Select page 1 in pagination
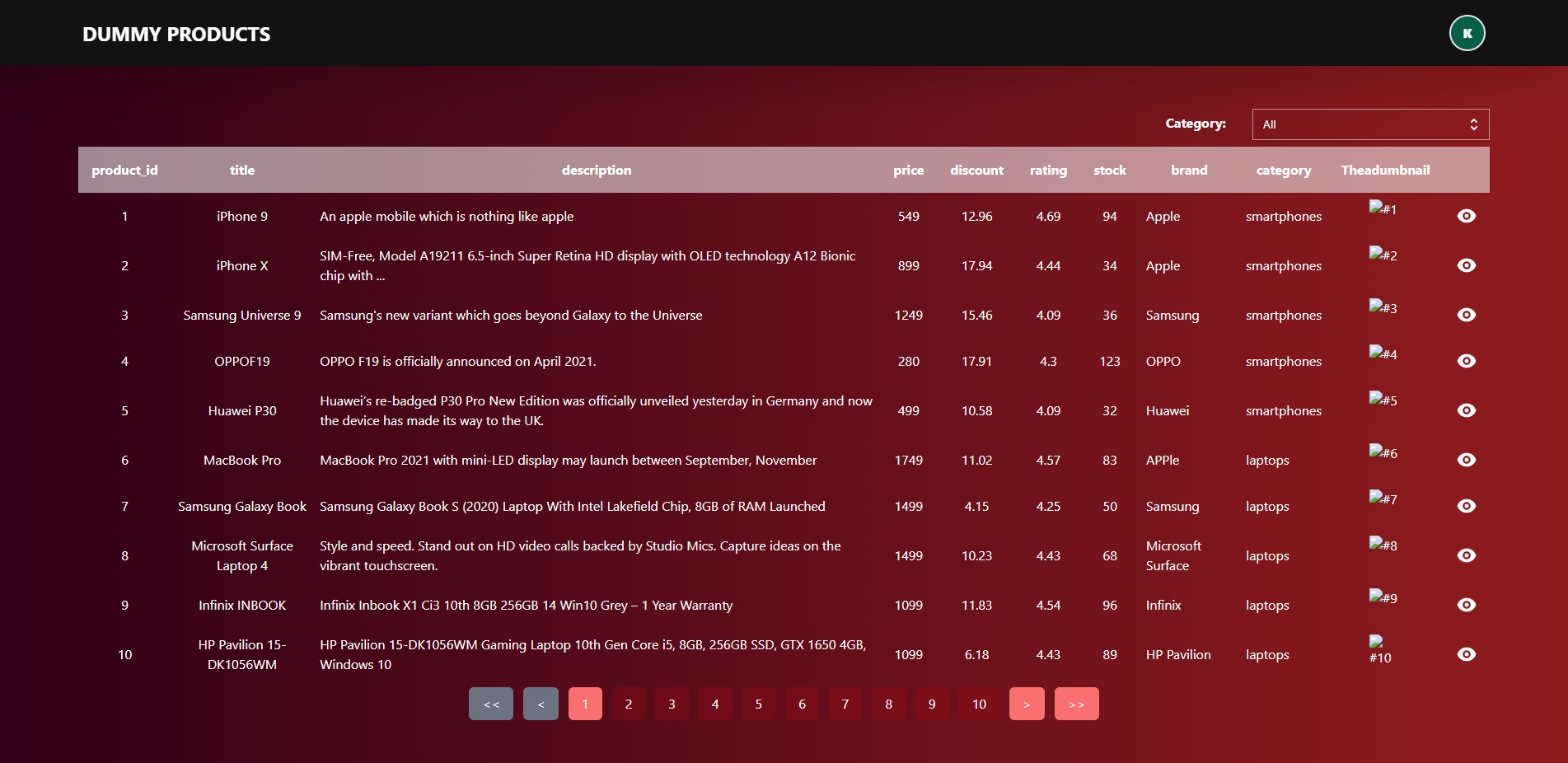Screen dimensions: 1568x763 [585, 704]
